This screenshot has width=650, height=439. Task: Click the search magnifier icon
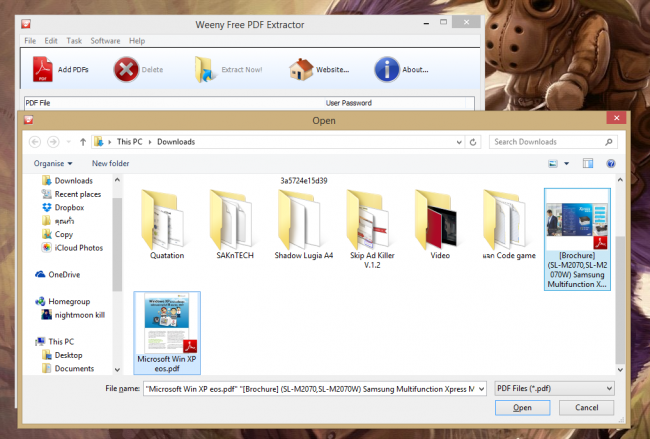tap(609, 142)
